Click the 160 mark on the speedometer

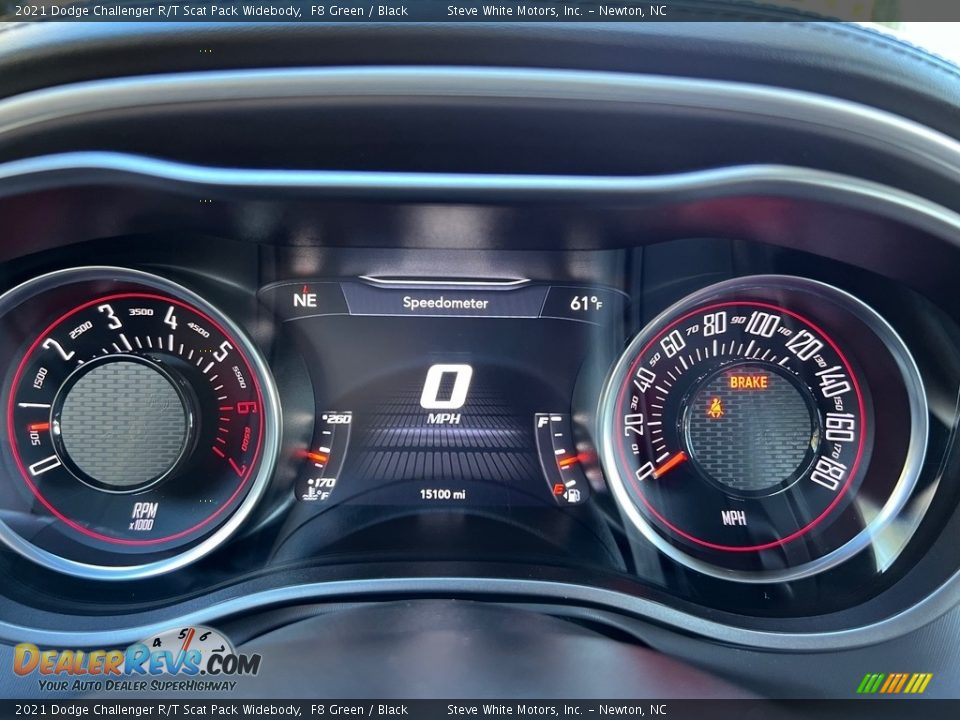click(839, 427)
